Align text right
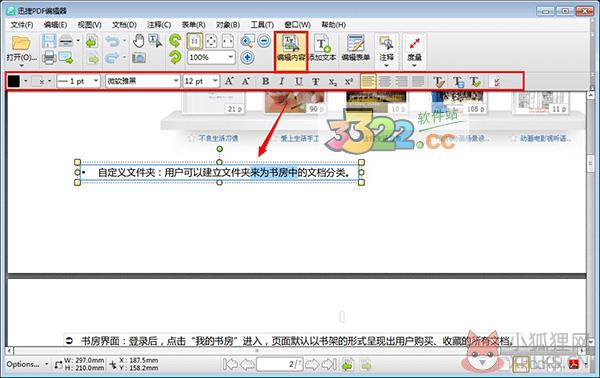 (401, 81)
